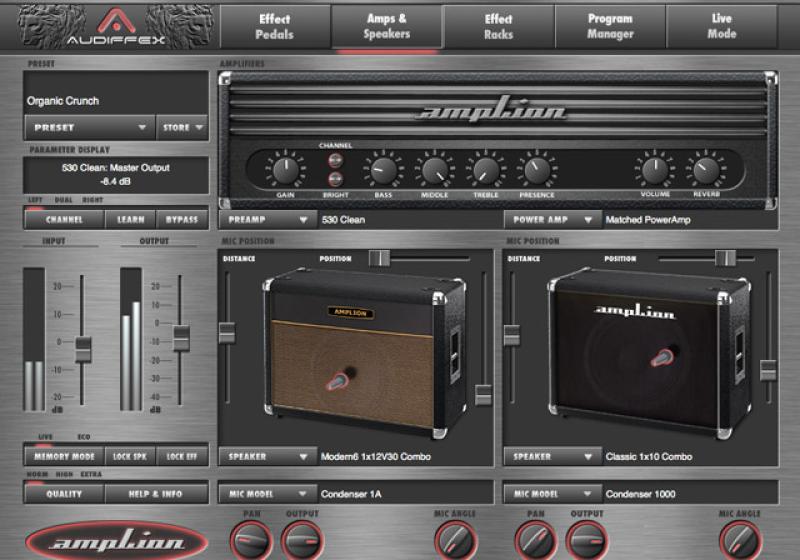The width and height of the screenshot is (800, 560).
Task: Click the vertical slider right of Modern6 cabinet
Action: pos(483,395)
